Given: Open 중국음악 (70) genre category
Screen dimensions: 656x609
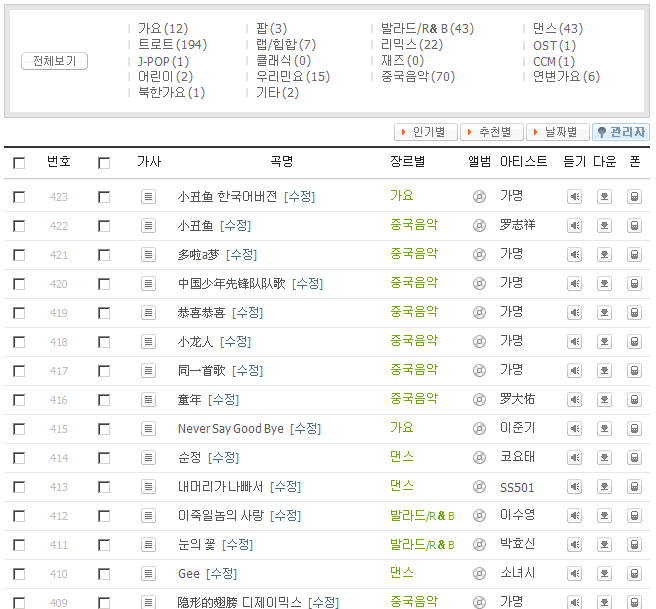Looking at the screenshot, I should (x=417, y=77).
